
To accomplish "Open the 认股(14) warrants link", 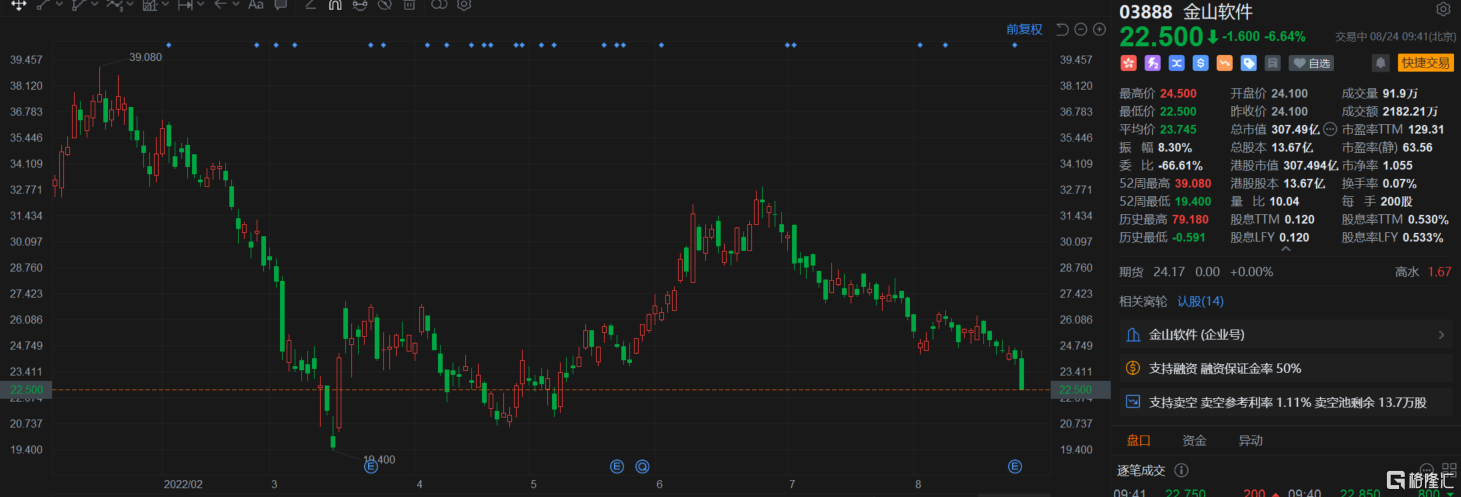I will 1200,301.
